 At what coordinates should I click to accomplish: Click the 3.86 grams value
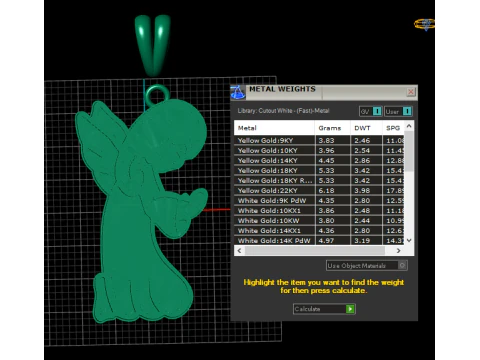point(326,210)
